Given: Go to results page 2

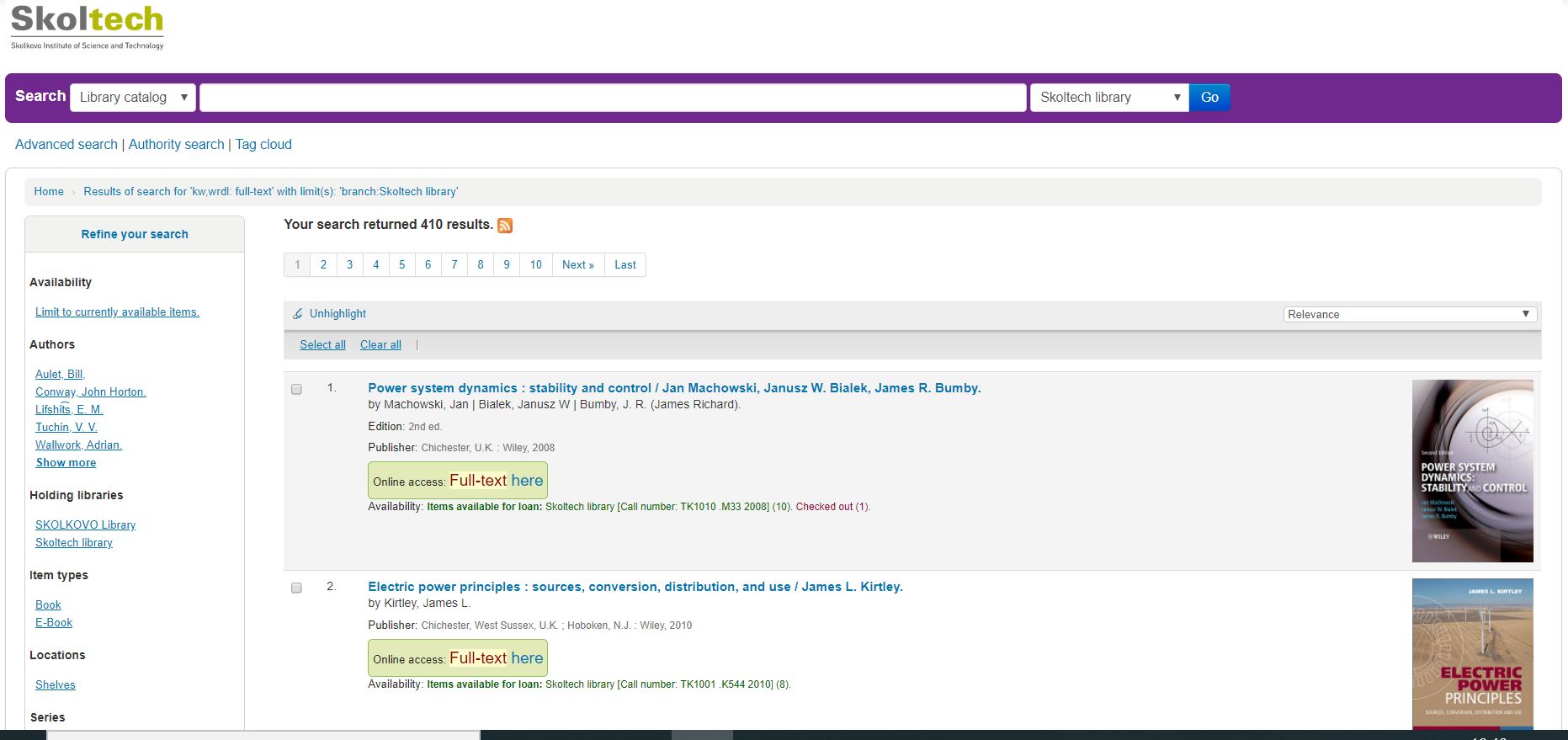Looking at the screenshot, I should [323, 264].
